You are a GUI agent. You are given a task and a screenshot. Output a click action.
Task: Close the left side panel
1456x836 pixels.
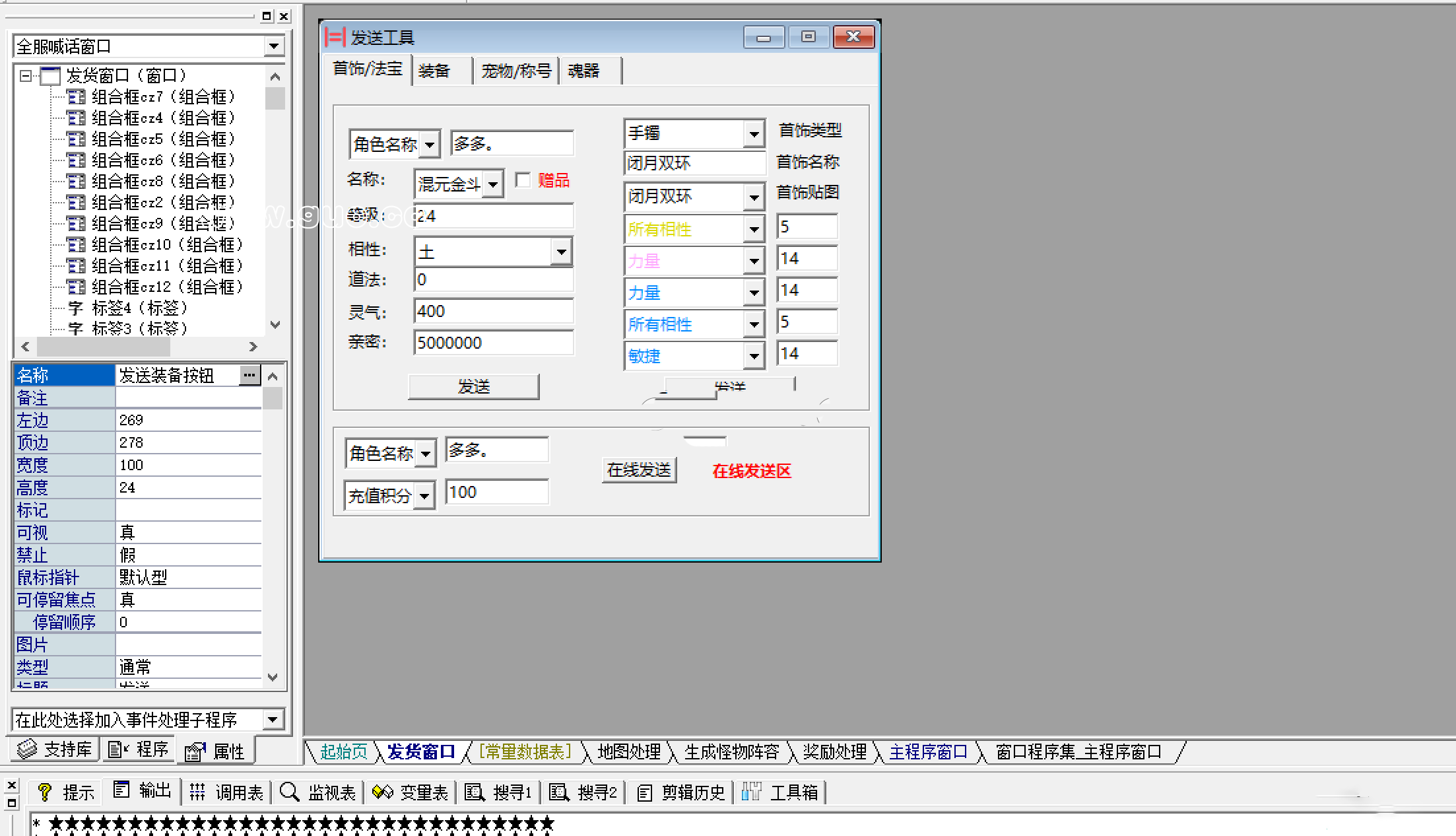(x=284, y=17)
